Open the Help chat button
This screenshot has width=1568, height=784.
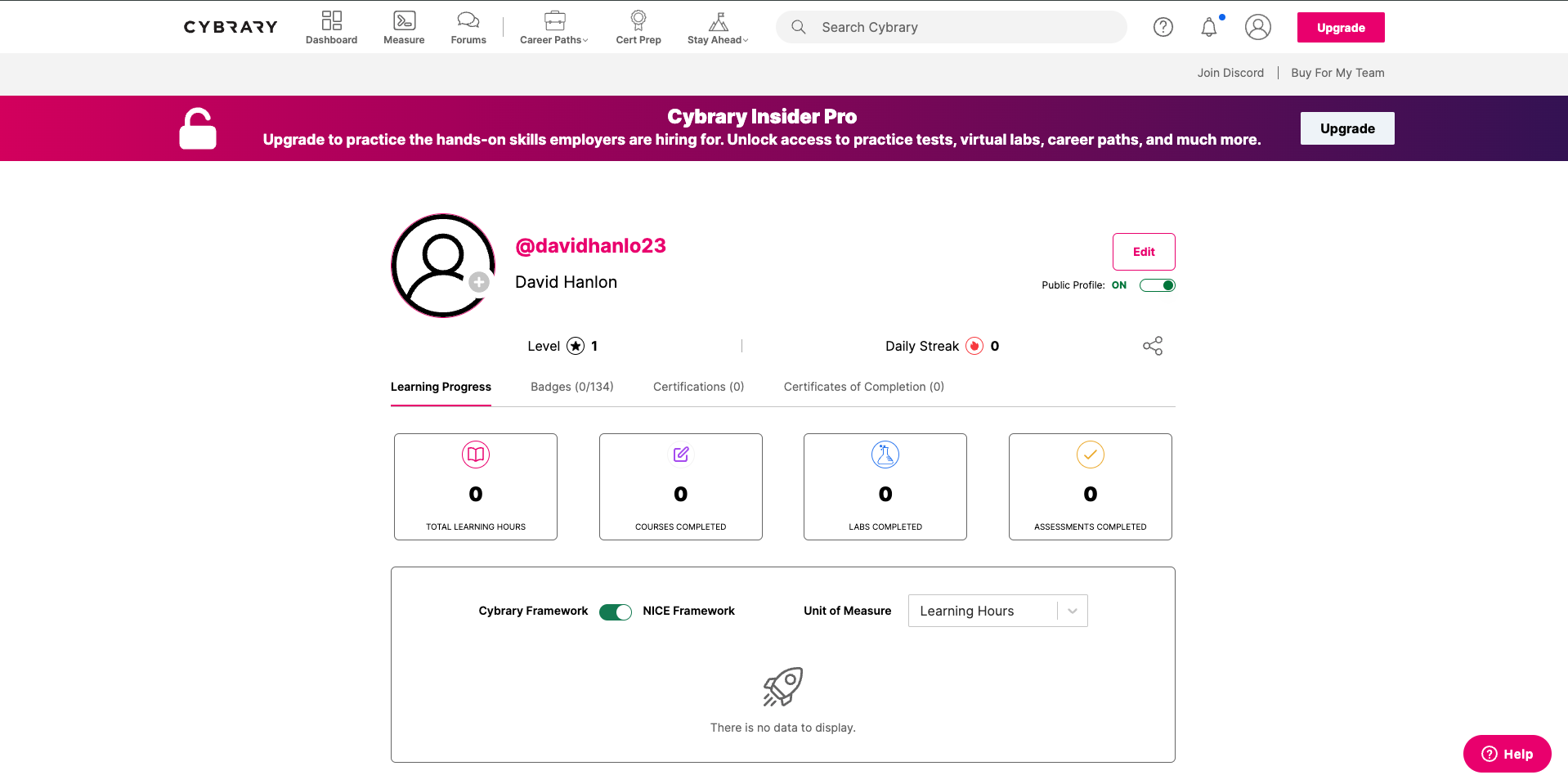1507,754
